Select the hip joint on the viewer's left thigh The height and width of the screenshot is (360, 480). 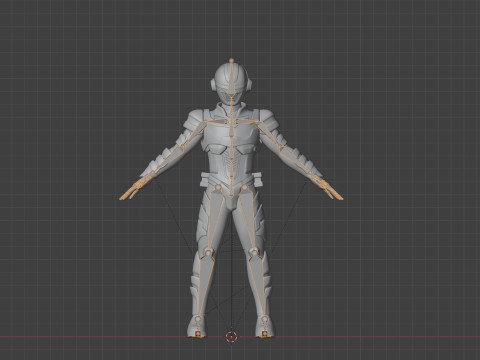tap(218, 188)
